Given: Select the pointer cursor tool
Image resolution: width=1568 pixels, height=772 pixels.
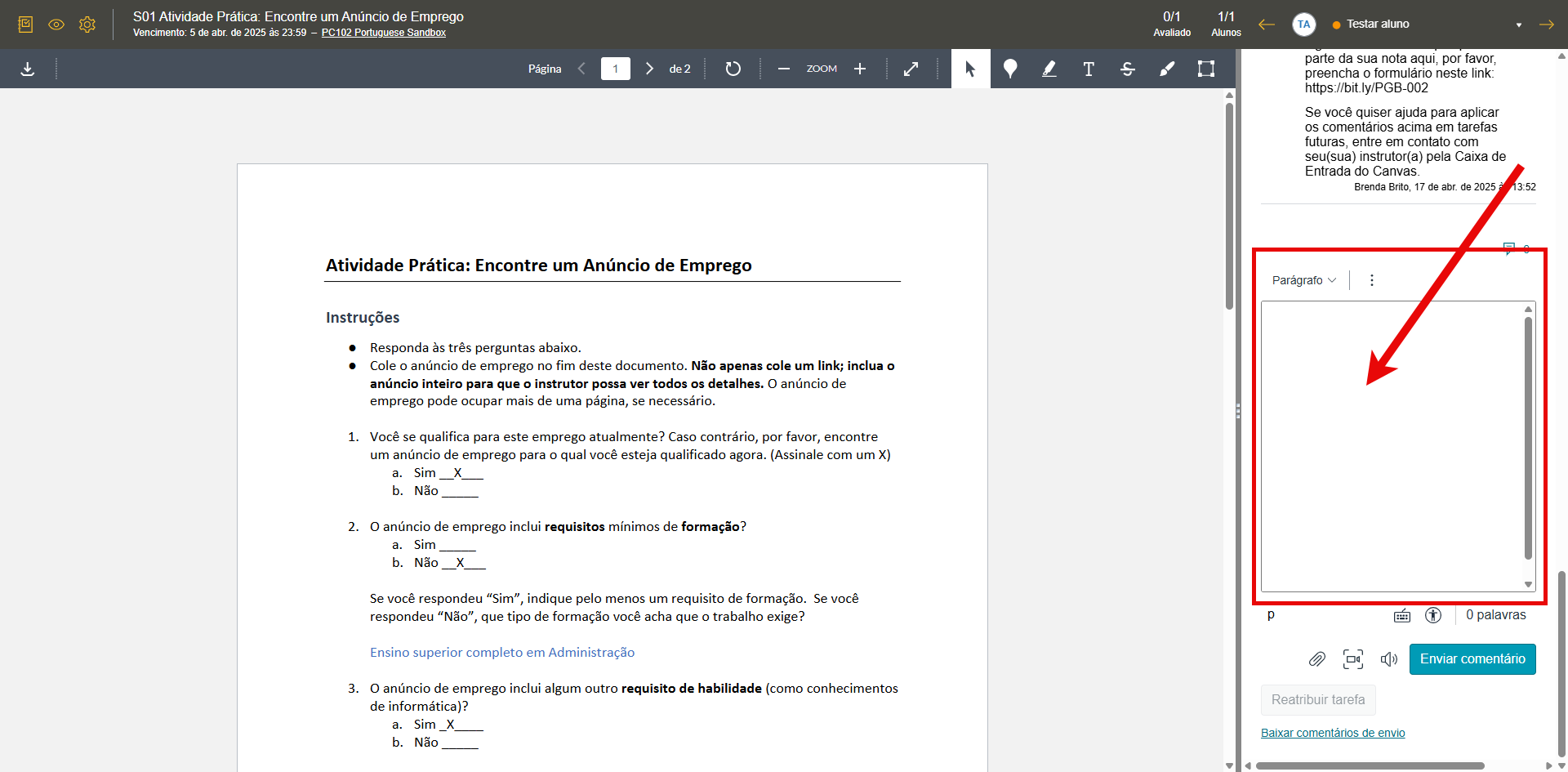Looking at the screenshot, I should point(971,69).
